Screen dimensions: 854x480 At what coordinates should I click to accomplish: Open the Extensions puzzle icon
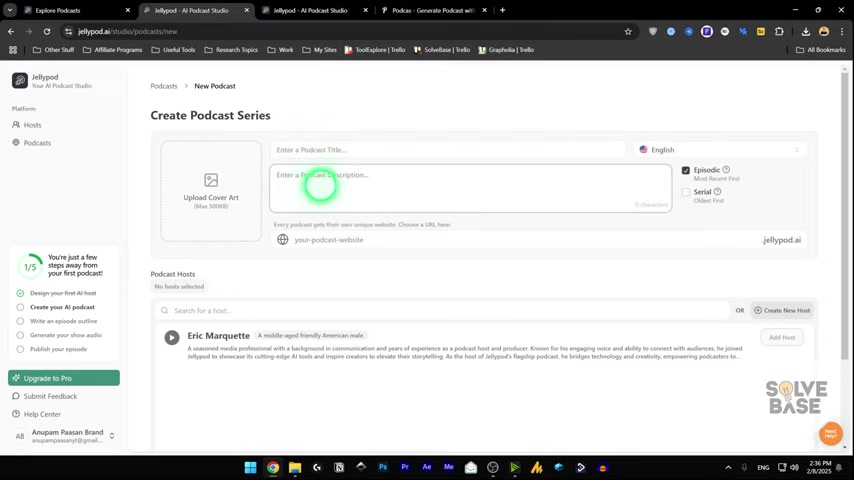[x=779, y=32]
